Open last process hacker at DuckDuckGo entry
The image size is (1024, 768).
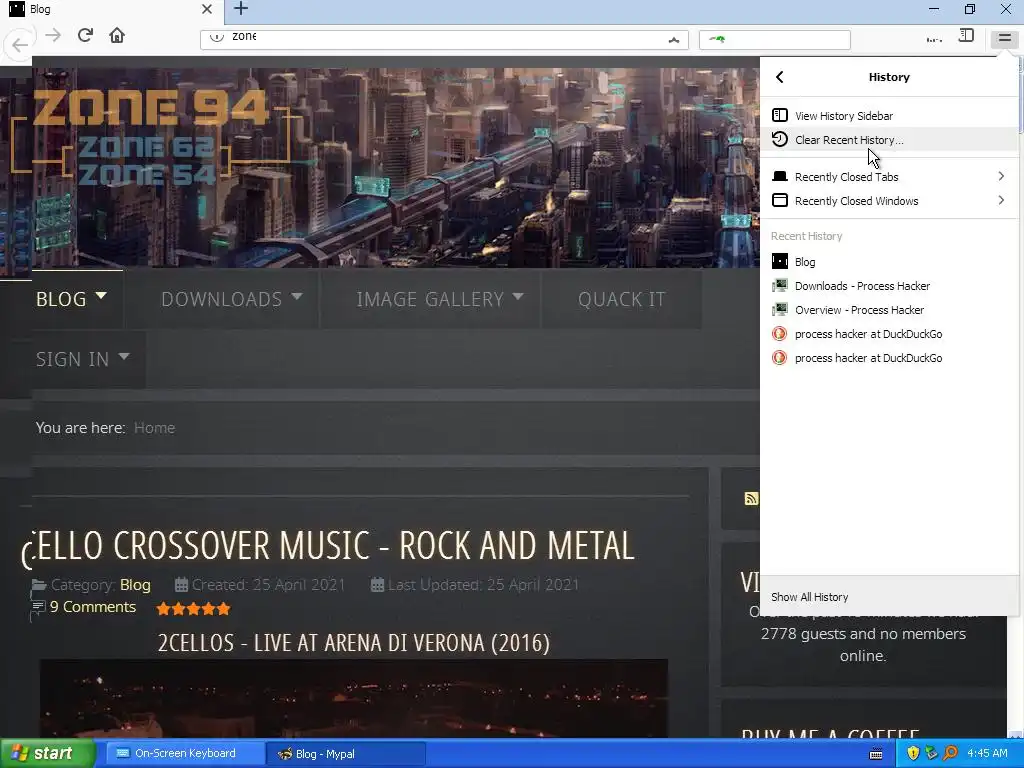[888, 359]
